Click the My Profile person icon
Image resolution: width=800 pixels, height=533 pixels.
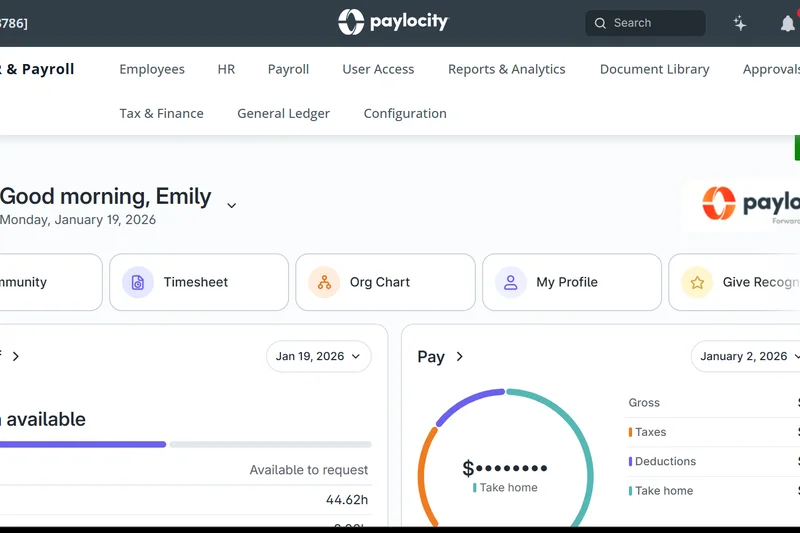pos(511,282)
